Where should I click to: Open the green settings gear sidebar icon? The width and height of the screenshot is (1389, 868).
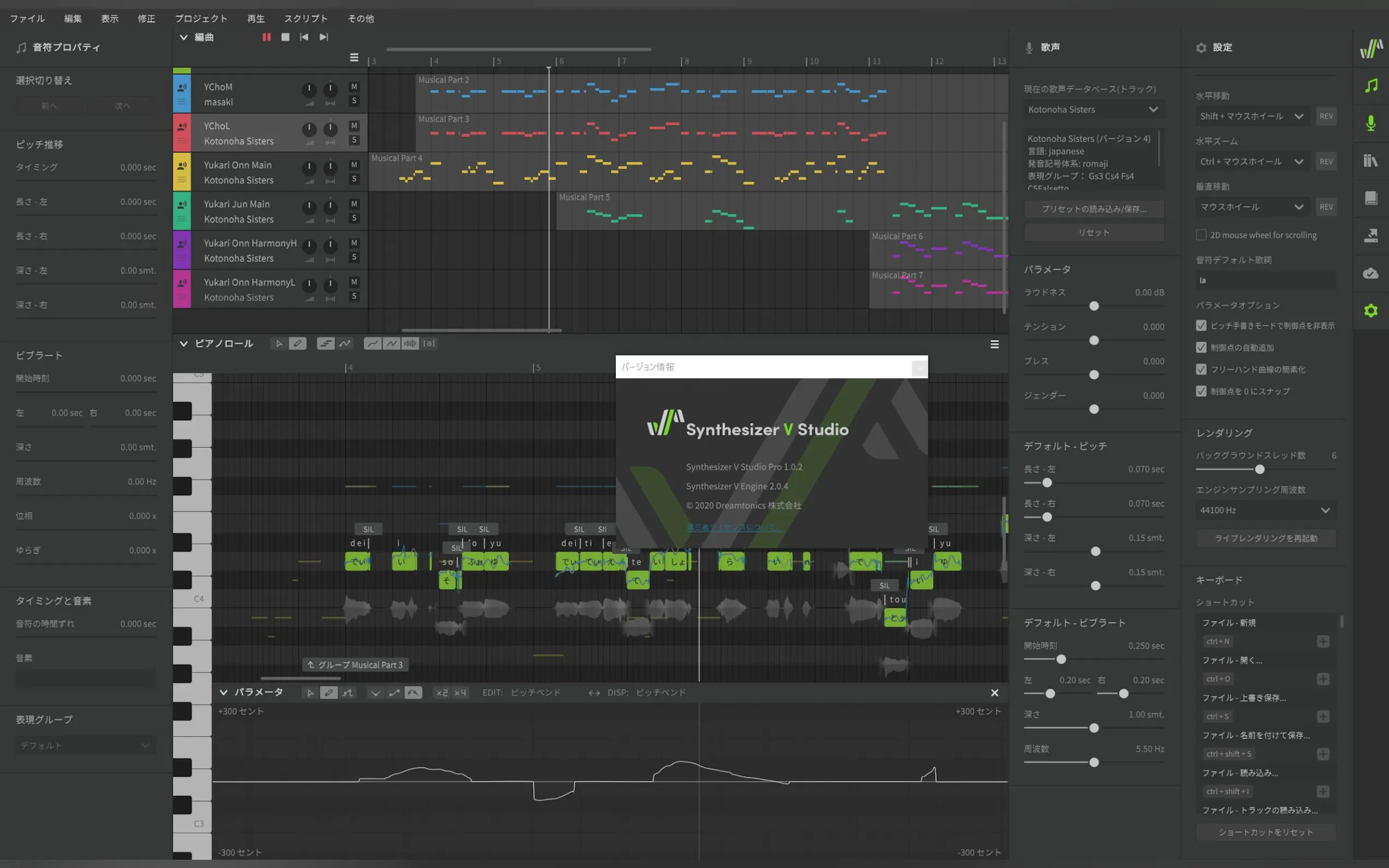point(1370,310)
